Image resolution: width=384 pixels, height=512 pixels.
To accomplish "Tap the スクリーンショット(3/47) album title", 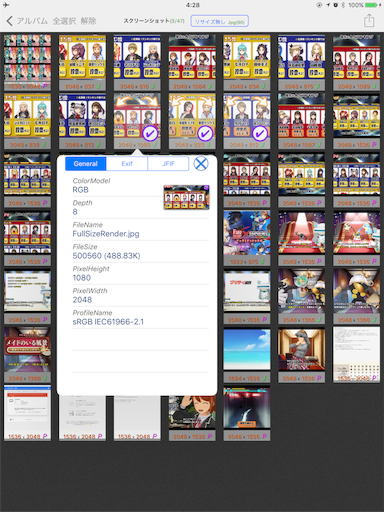I will [154, 21].
